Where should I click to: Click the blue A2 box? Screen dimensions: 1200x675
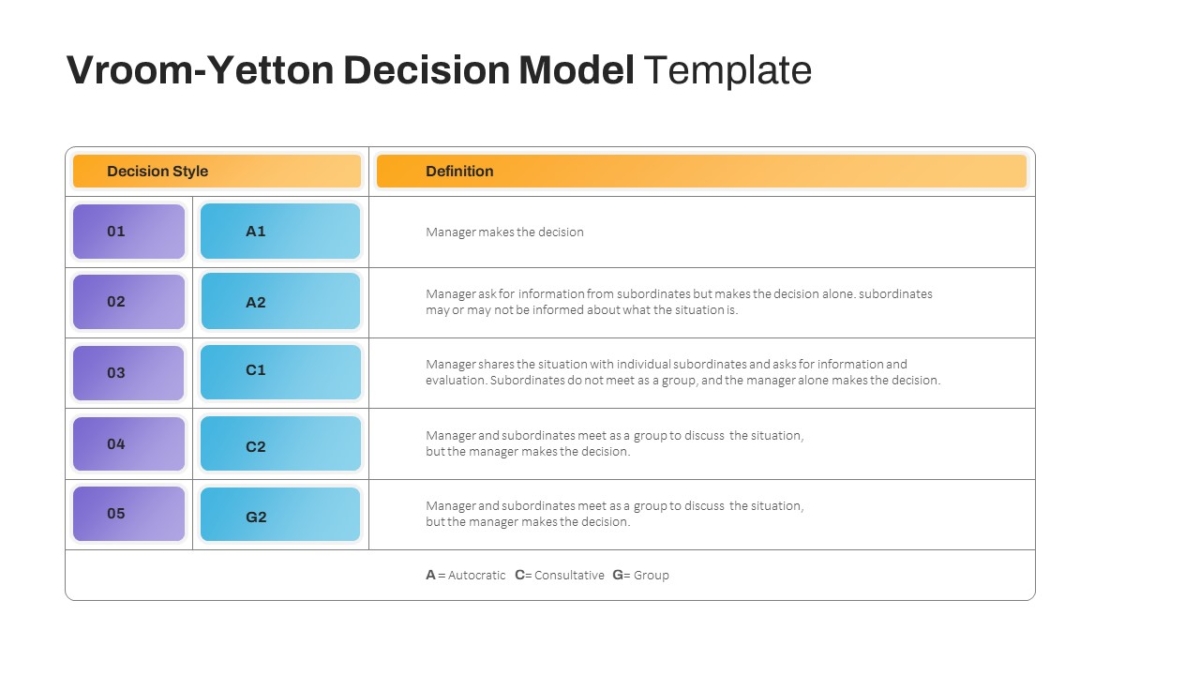pos(280,302)
